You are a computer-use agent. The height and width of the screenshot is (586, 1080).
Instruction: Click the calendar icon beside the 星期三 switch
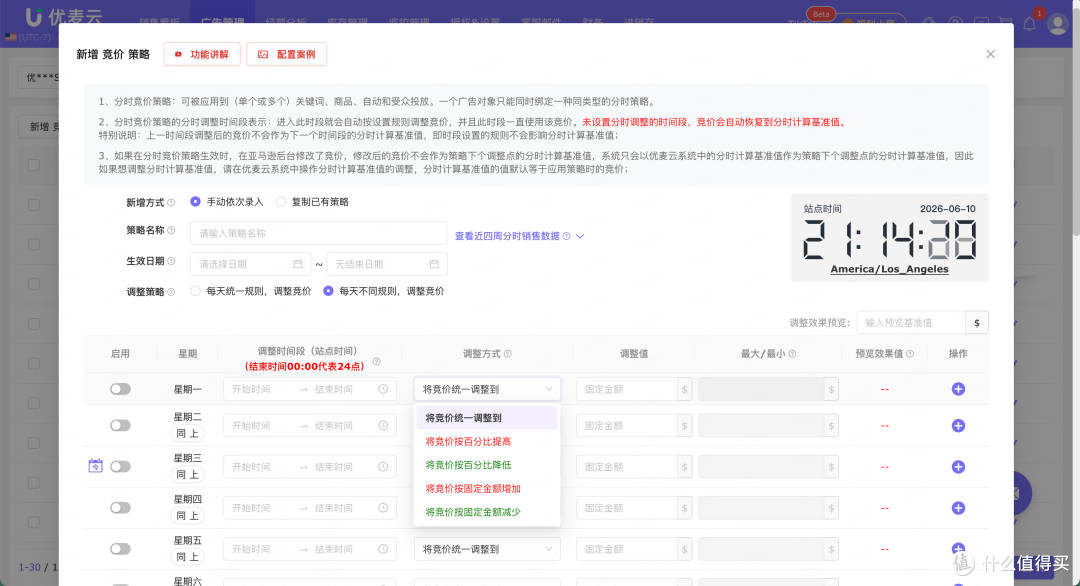(x=96, y=466)
